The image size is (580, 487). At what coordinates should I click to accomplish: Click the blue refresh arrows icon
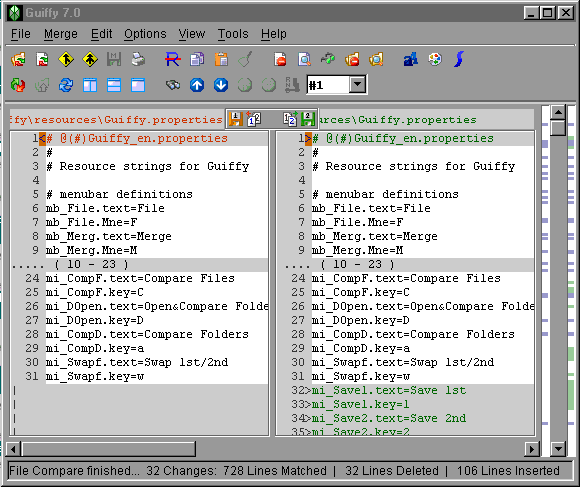point(66,85)
